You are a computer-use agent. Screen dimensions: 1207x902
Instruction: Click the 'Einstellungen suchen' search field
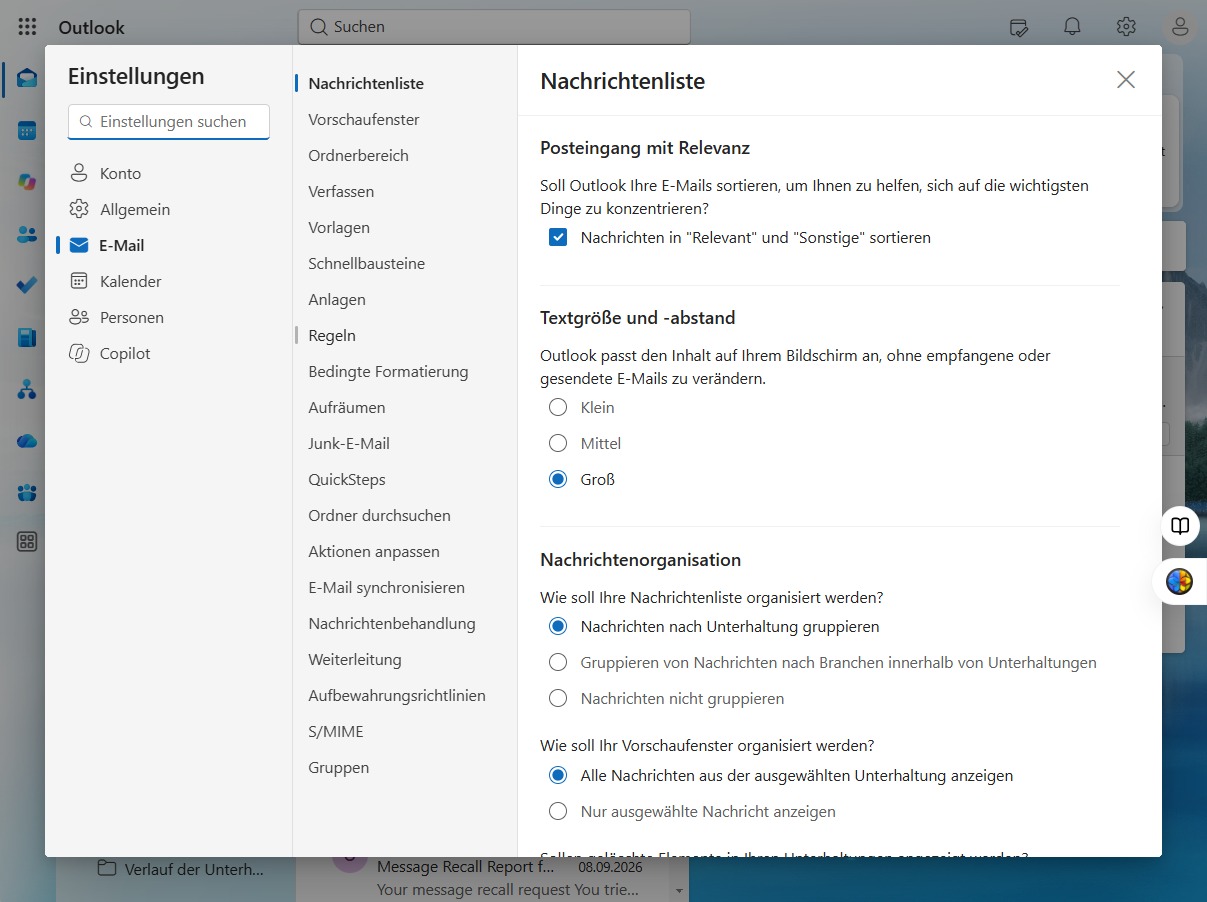click(x=169, y=122)
